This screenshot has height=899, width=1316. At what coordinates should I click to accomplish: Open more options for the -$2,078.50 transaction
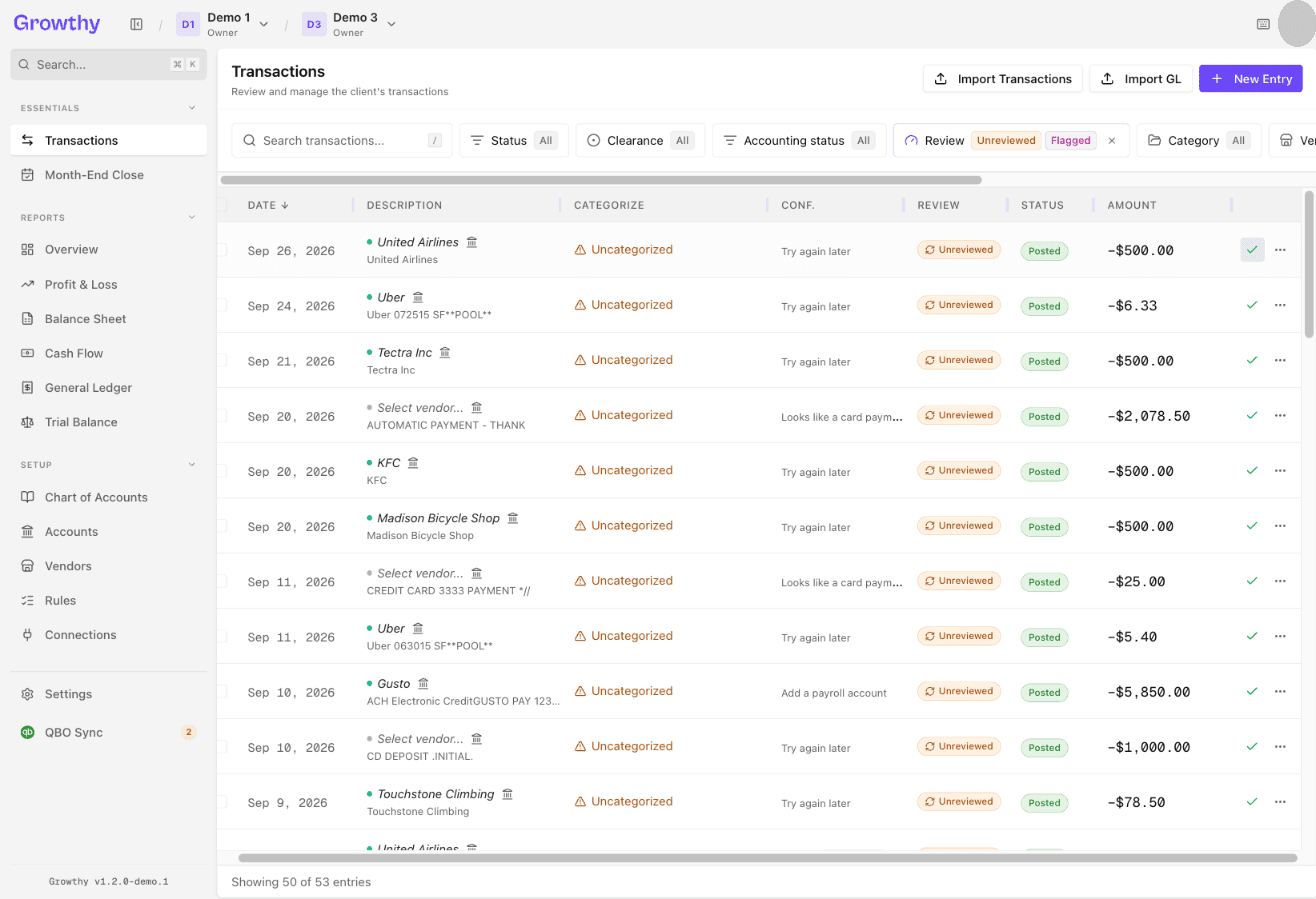(x=1280, y=415)
